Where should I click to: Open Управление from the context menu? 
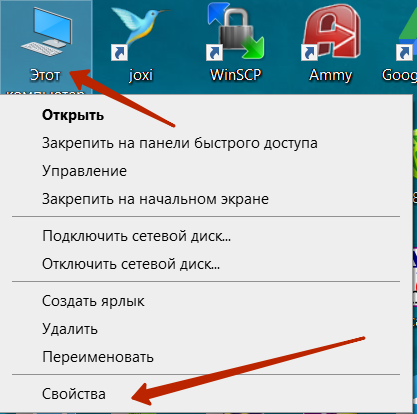pyautogui.click(x=84, y=171)
